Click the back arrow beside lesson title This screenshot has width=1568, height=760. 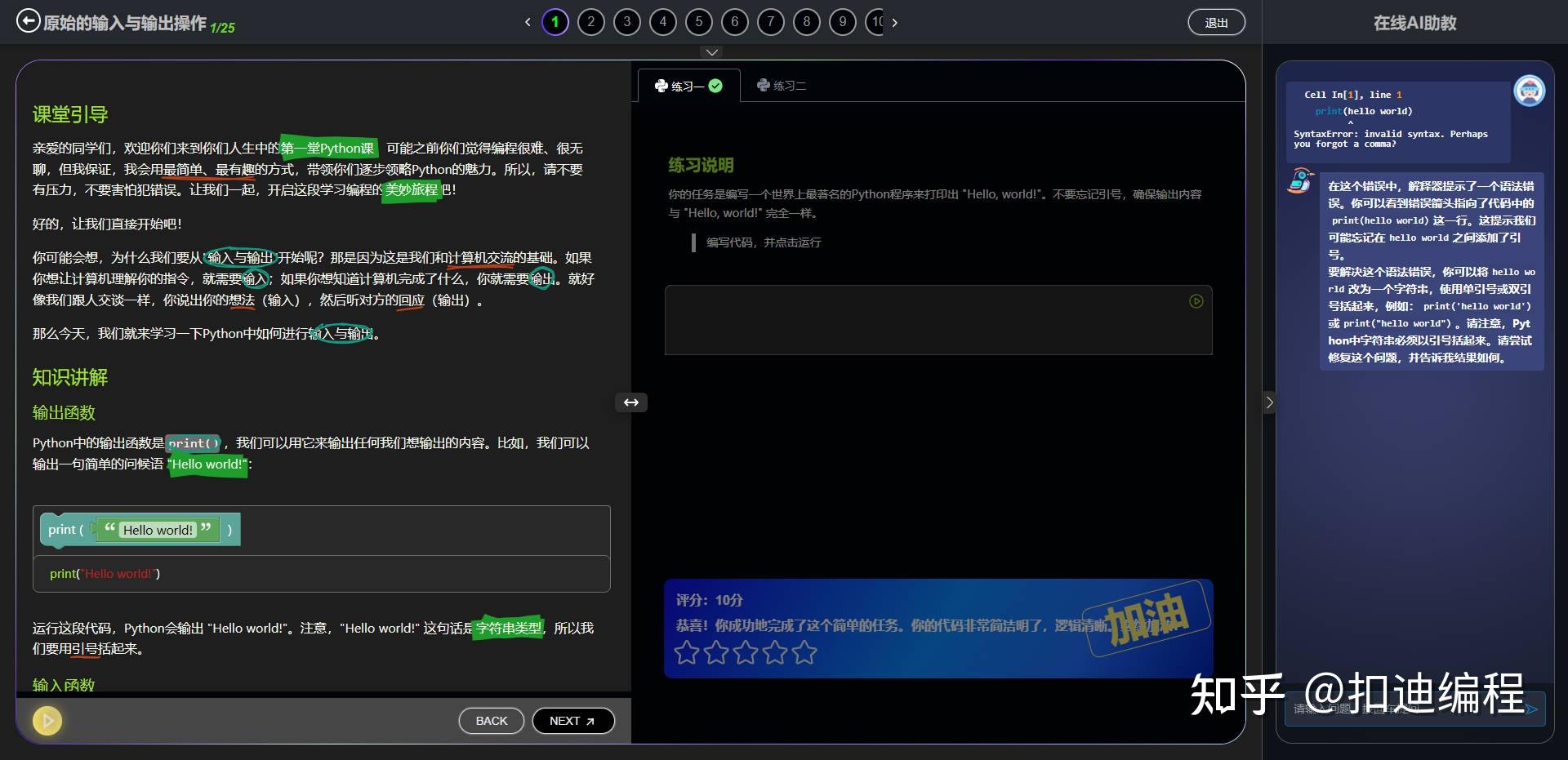(29, 20)
